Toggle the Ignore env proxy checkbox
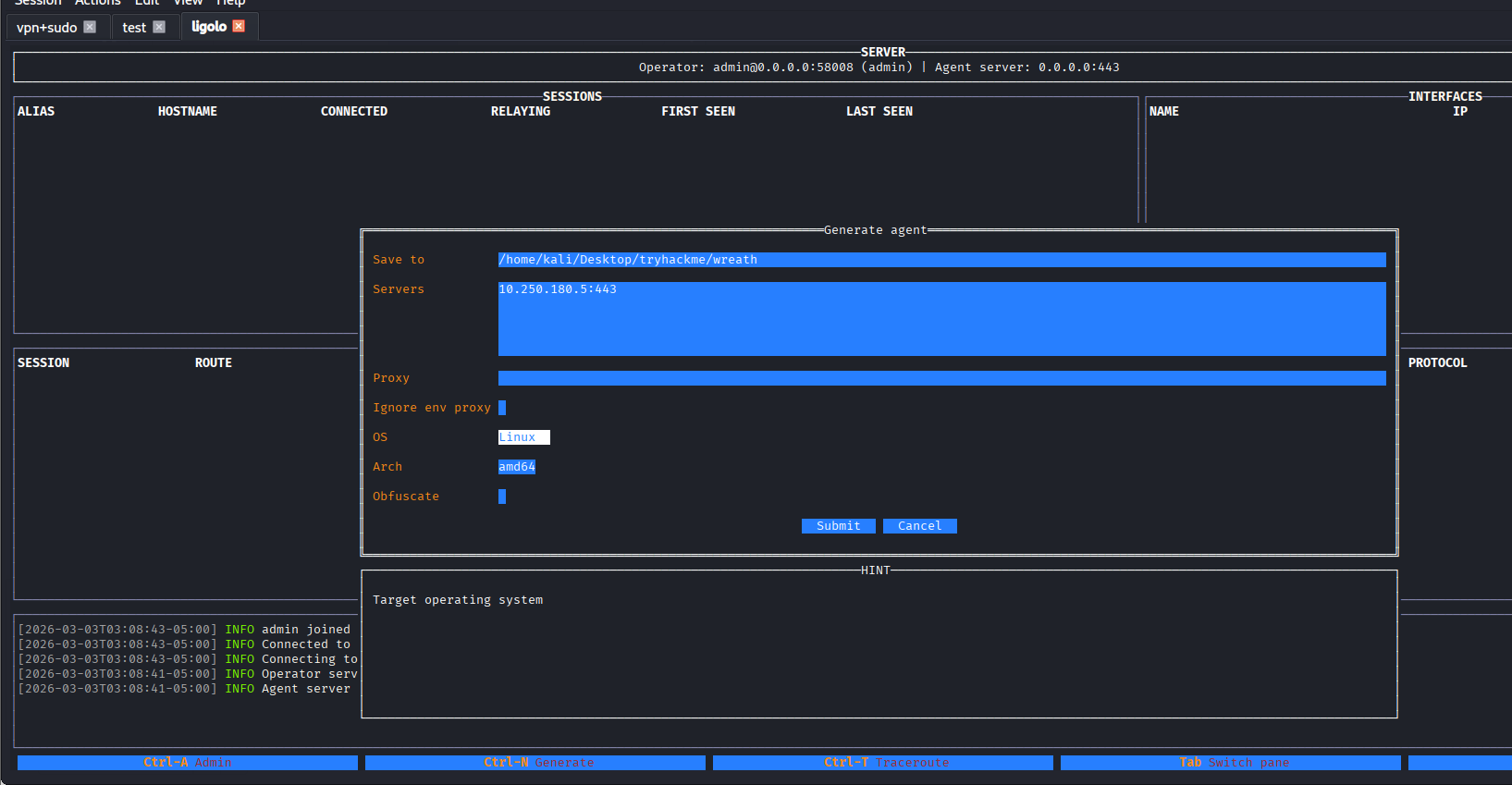This screenshot has width=1512, height=785. click(502, 408)
